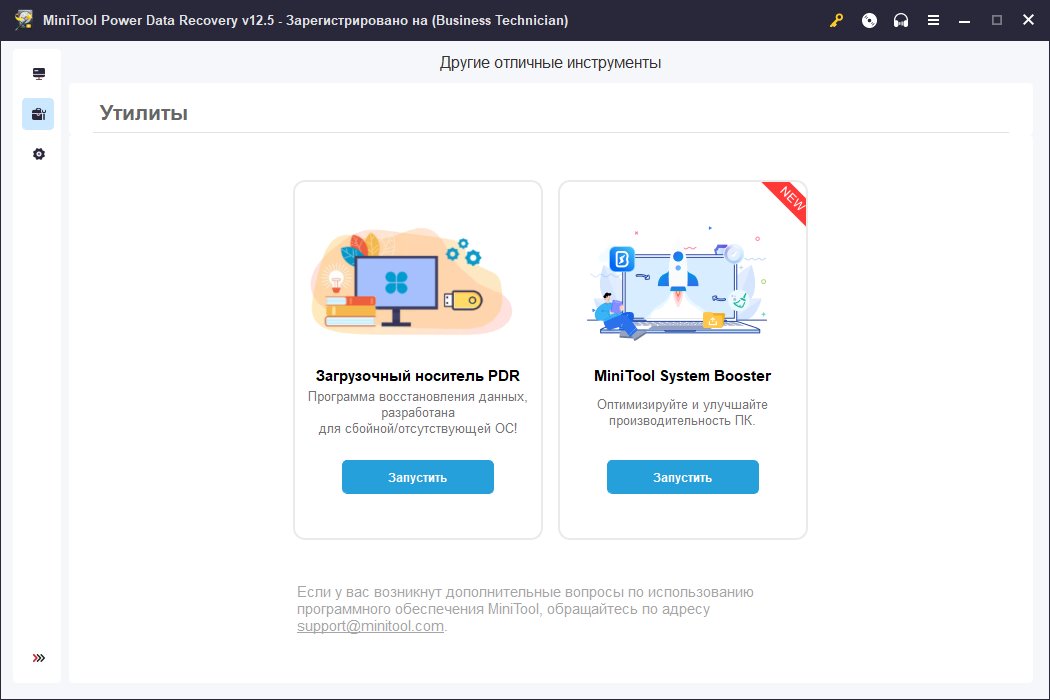Select the Utilities toolbox sidebar icon
Screen dimensions: 1050x700
click(38, 114)
